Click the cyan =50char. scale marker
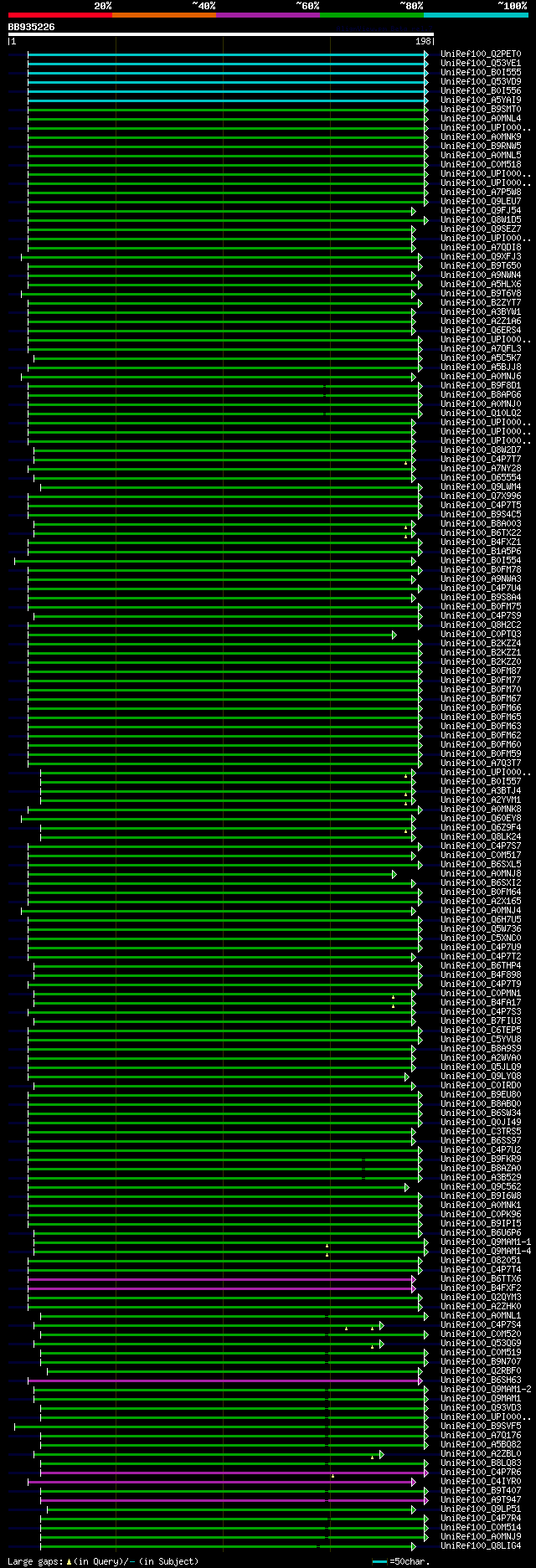The width and height of the screenshot is (536, 1568). click(x=380, y=1561)
